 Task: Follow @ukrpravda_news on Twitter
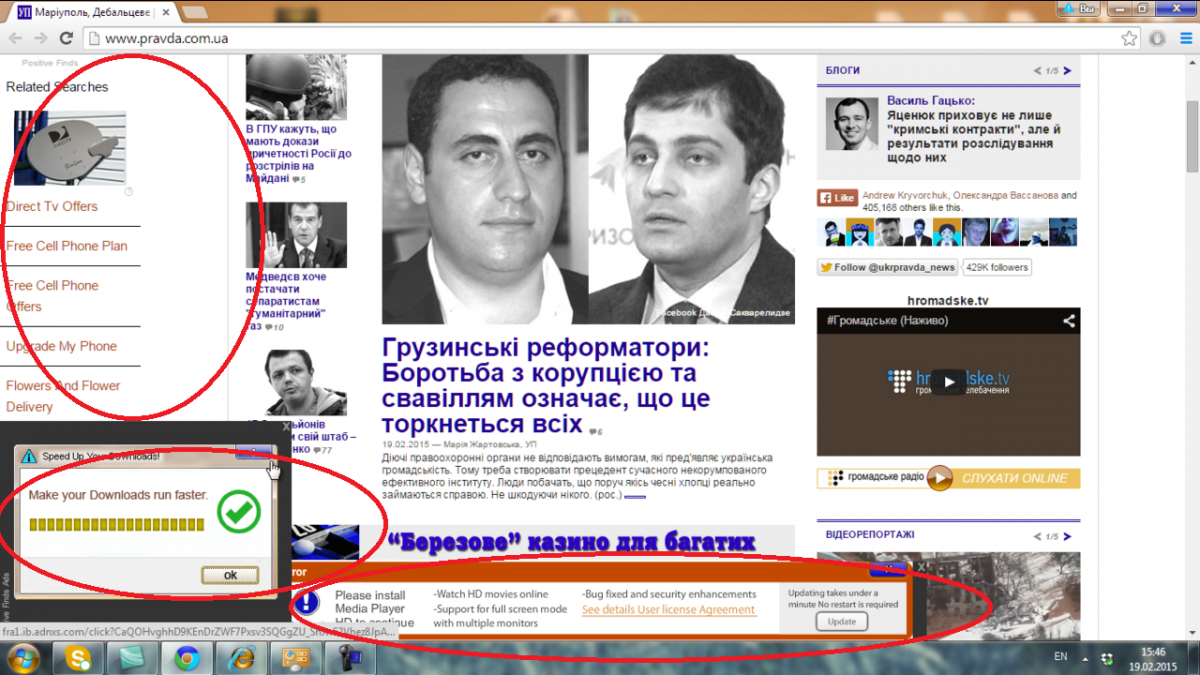click(x=887, y=267)
